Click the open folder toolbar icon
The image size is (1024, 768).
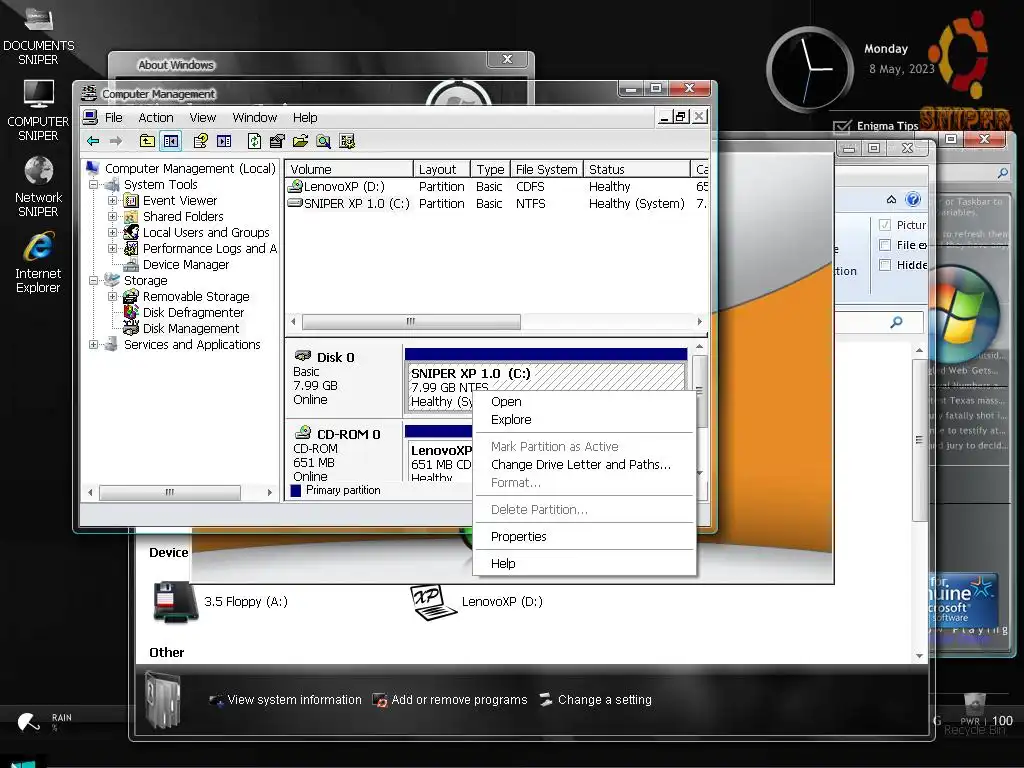[300, 141]
